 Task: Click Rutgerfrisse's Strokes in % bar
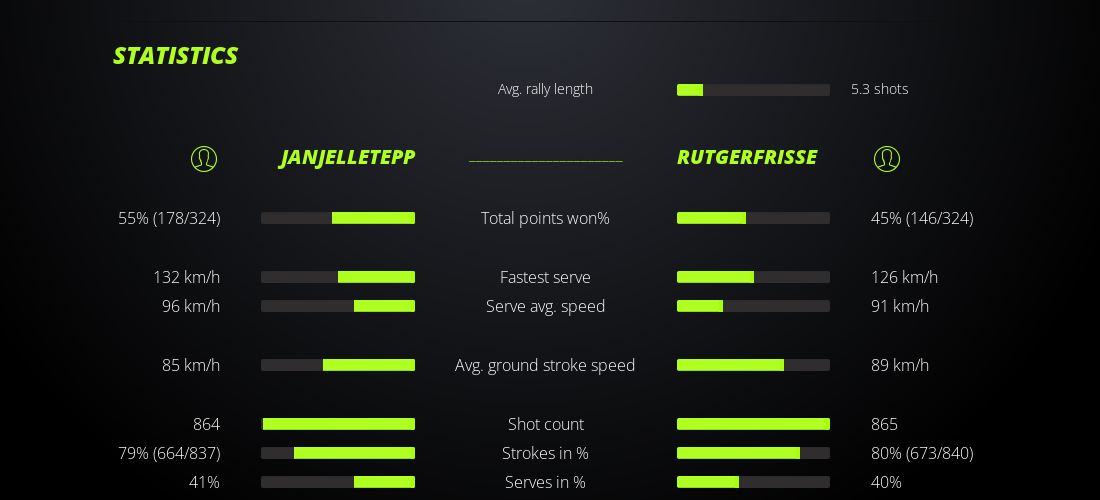coord(753,453)
